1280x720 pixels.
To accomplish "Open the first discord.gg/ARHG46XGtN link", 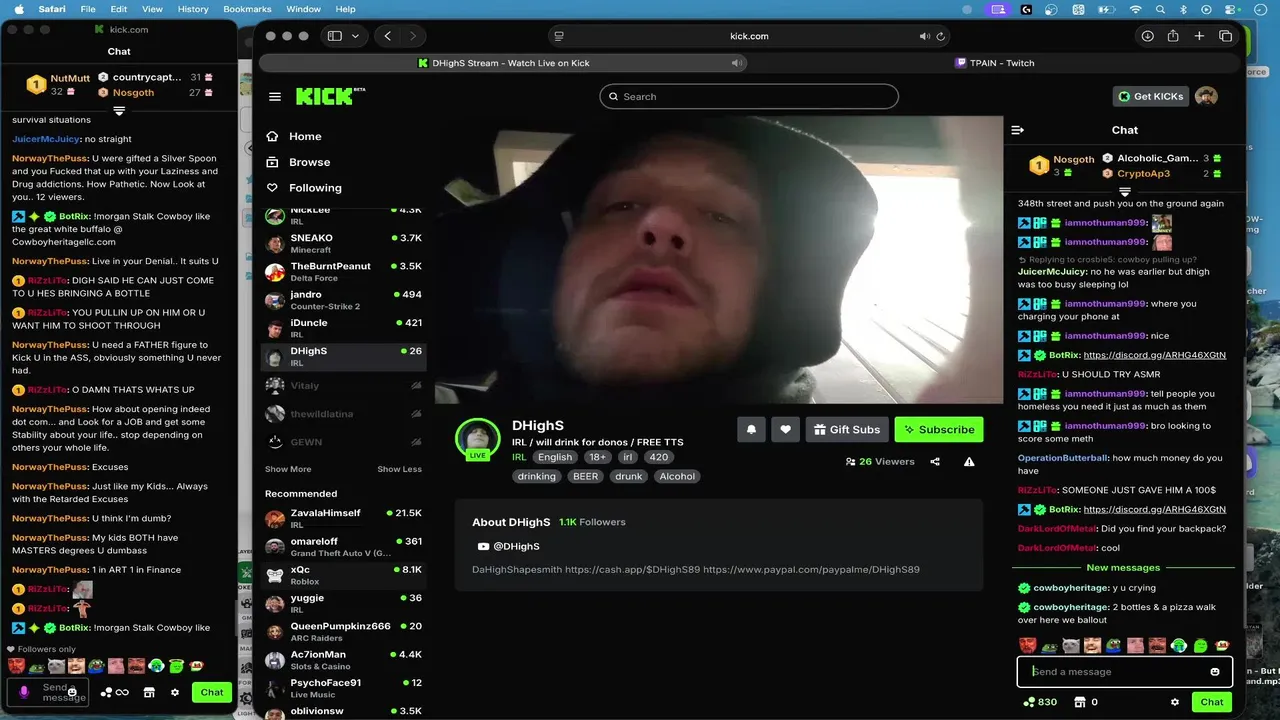I will point(1154,355).
